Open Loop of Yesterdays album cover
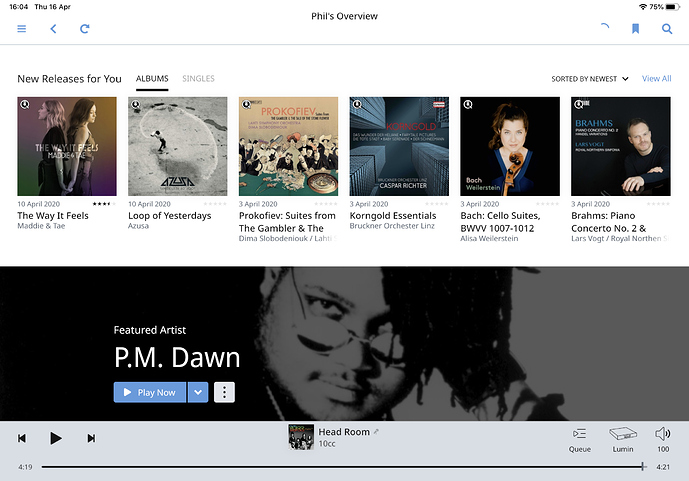689x481 pixels. 178,146
